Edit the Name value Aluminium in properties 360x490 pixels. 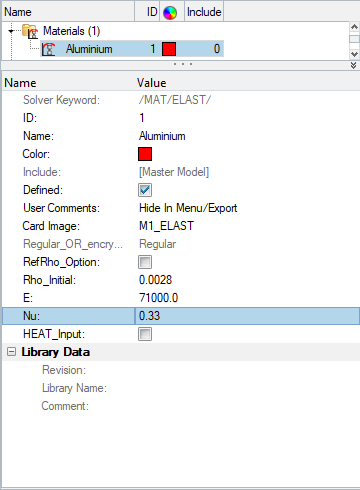162,136
